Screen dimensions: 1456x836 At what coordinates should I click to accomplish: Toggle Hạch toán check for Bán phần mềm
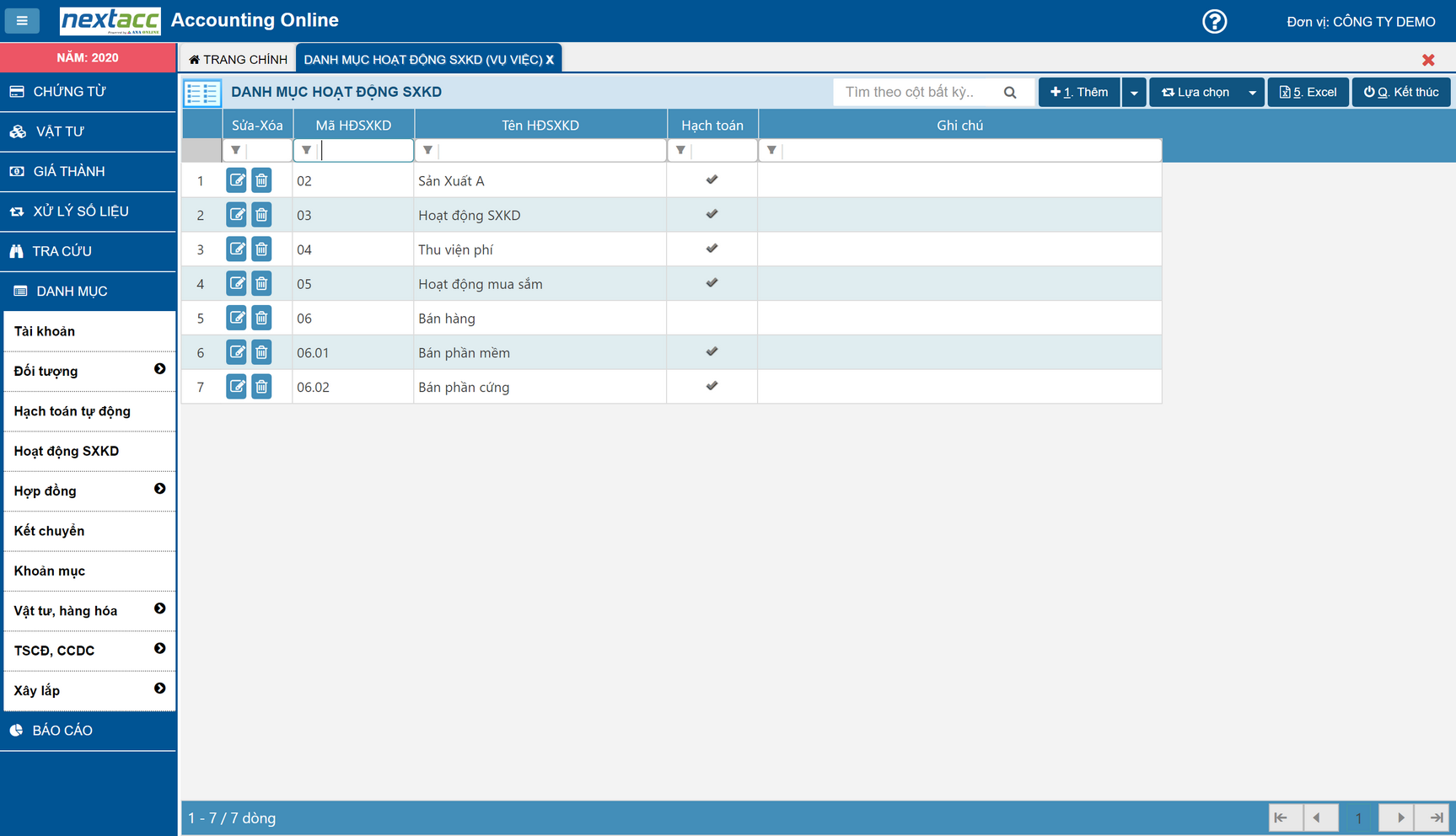[x=712, y=351]
